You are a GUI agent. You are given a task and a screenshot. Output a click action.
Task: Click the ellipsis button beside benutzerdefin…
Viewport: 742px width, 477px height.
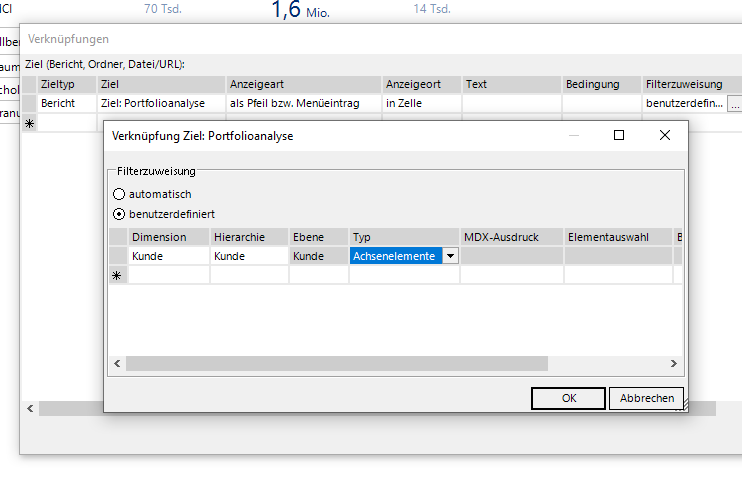pos(734,103)
